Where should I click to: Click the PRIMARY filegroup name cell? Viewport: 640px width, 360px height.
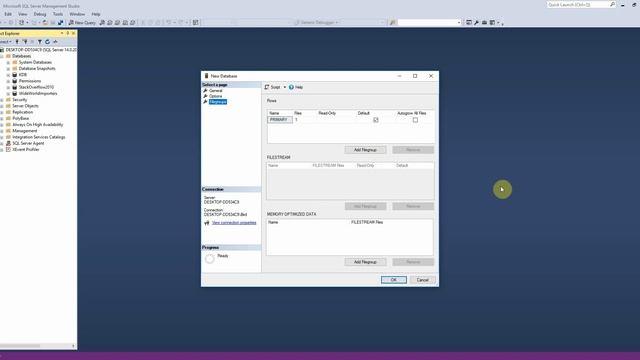pyautogui.click(x=280, y=120)
